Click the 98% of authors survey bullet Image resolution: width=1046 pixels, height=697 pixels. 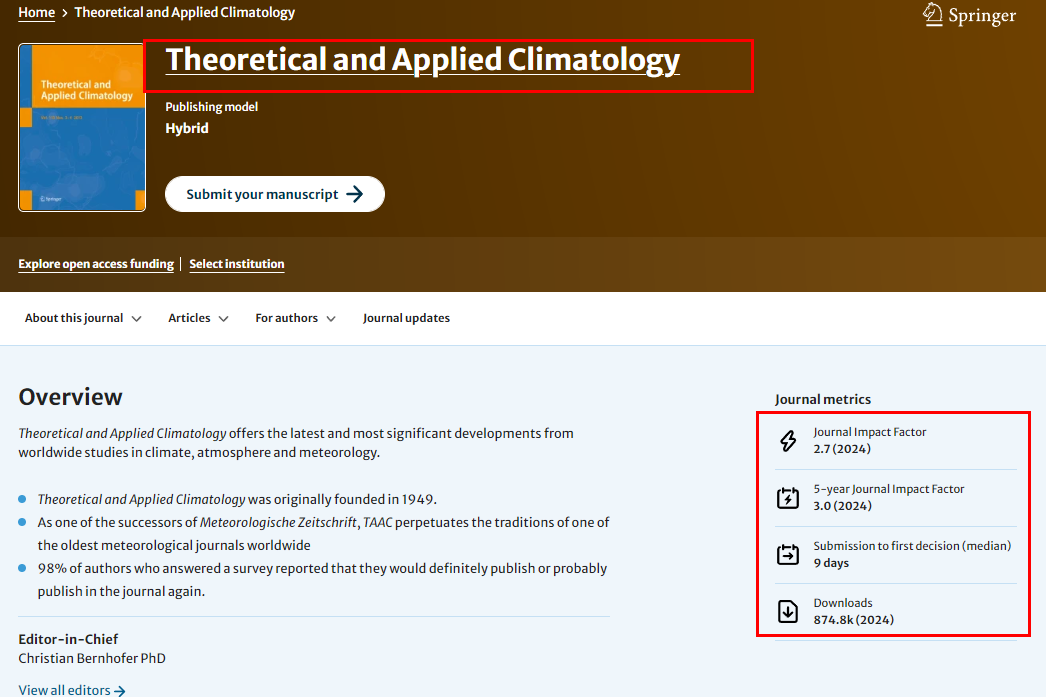point(322,580)
